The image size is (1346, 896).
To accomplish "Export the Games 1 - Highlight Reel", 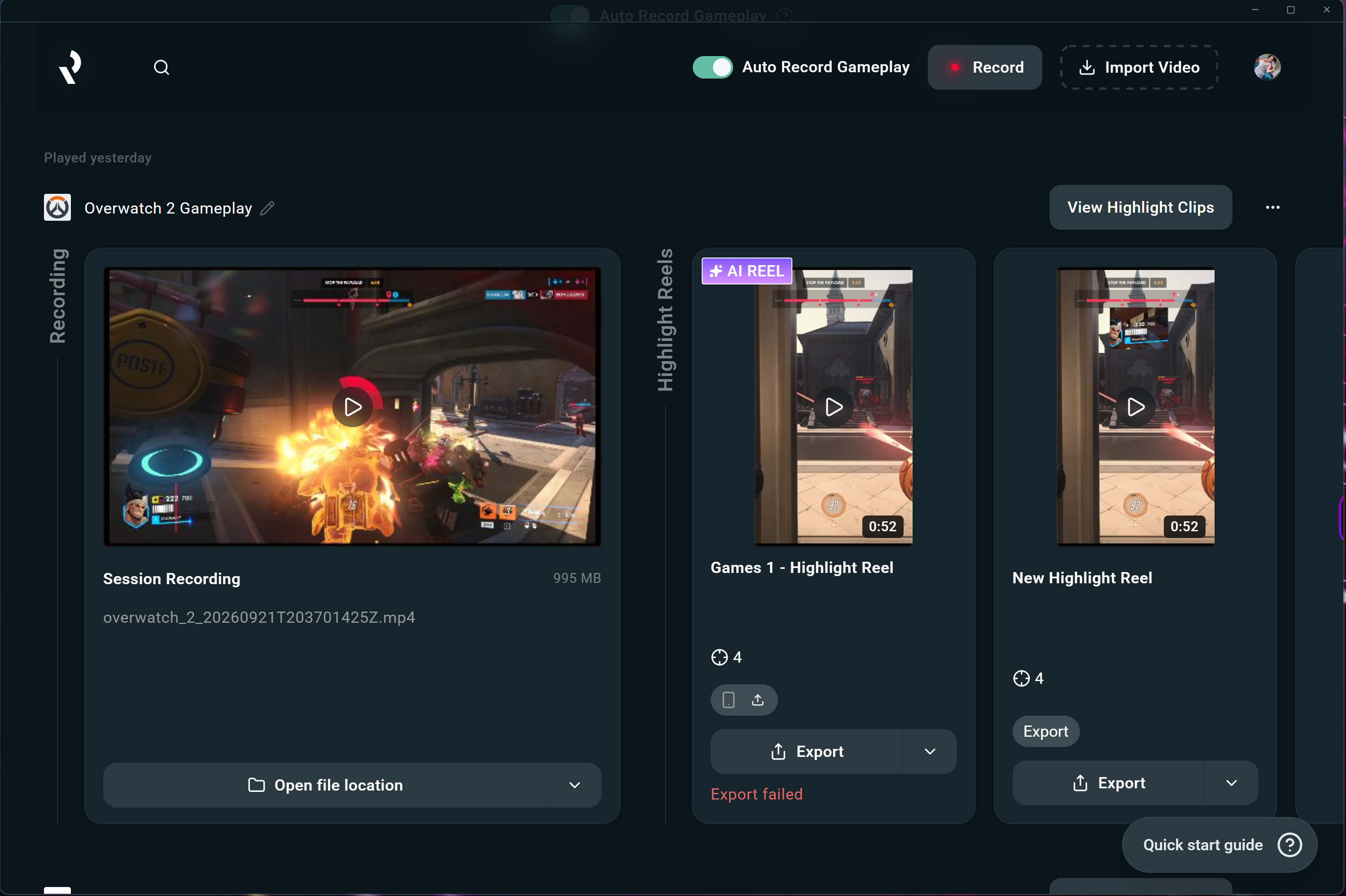I will pyautogui.click(x=806, y=752).
